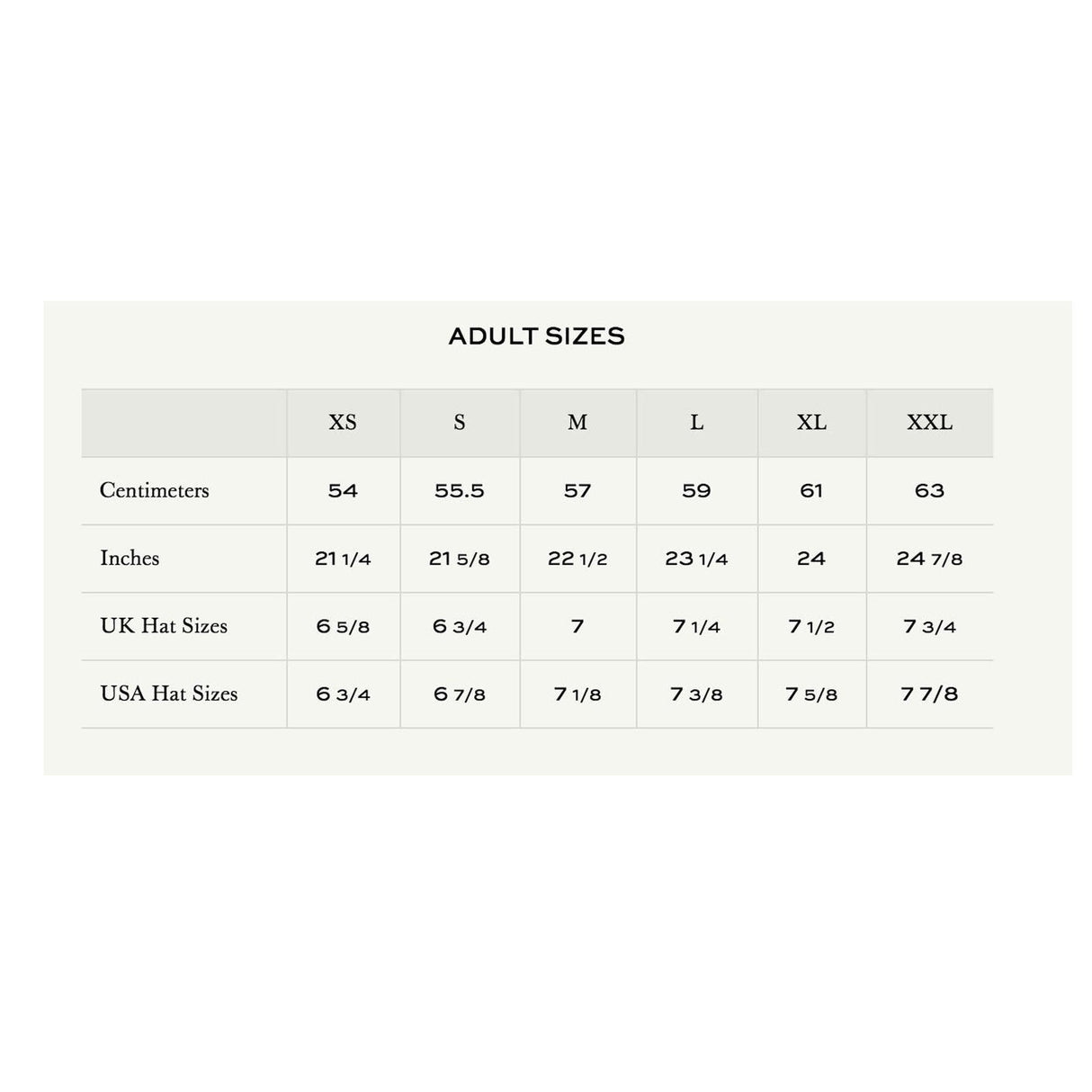Click the 55.5 centimeters cell
The height and width of the screenshot is (1092, 1092).
pos(460,491)
